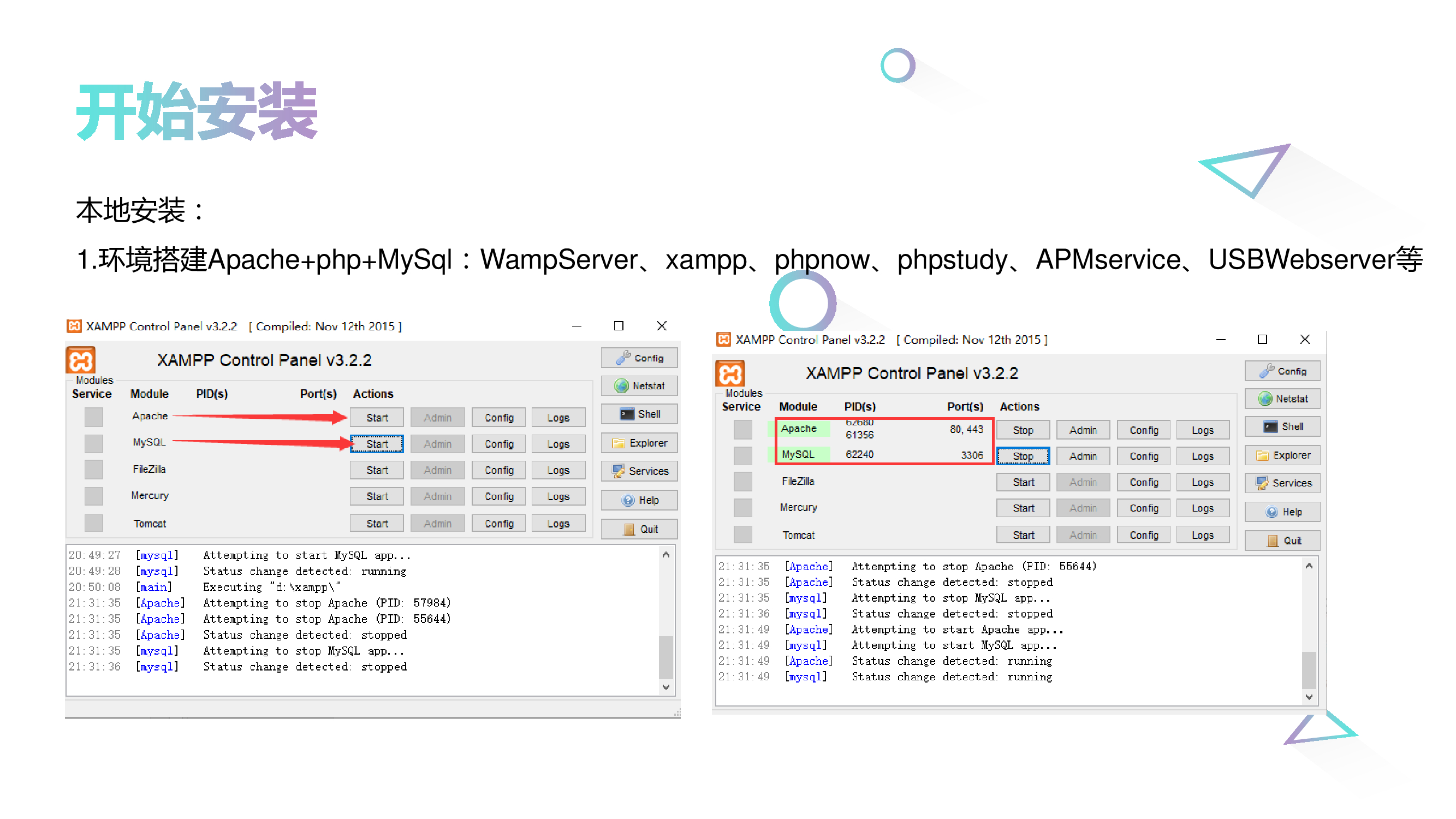
Task: Open Netstat in left XAMPP window
Action: click(639, 385)
